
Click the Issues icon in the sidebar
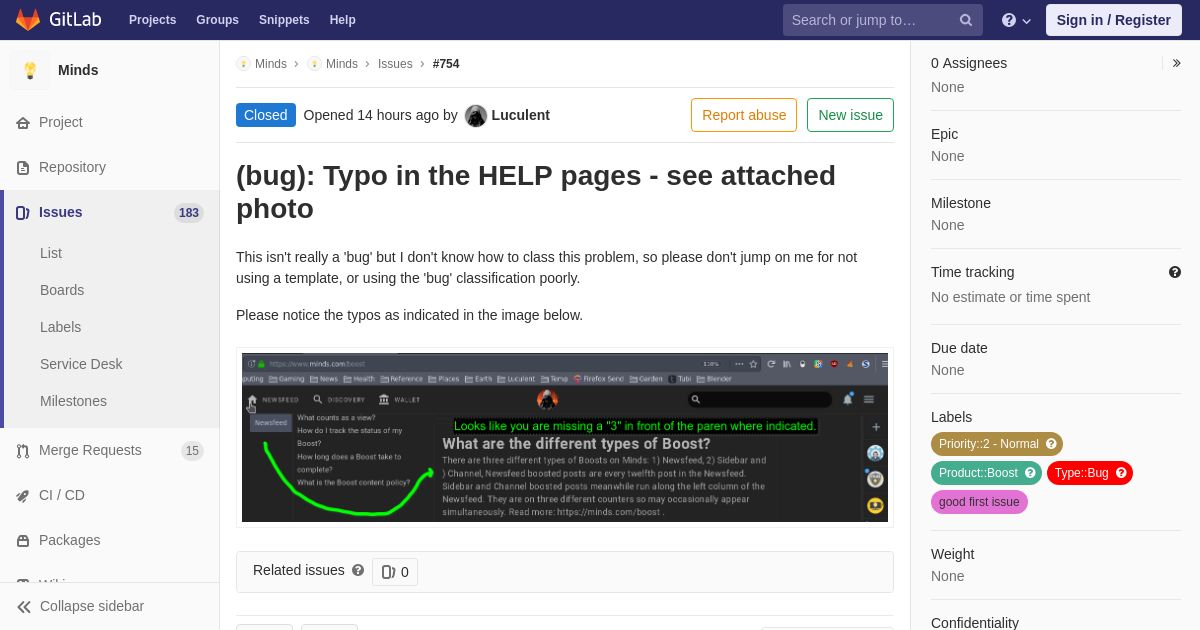(x=23, y=213)
